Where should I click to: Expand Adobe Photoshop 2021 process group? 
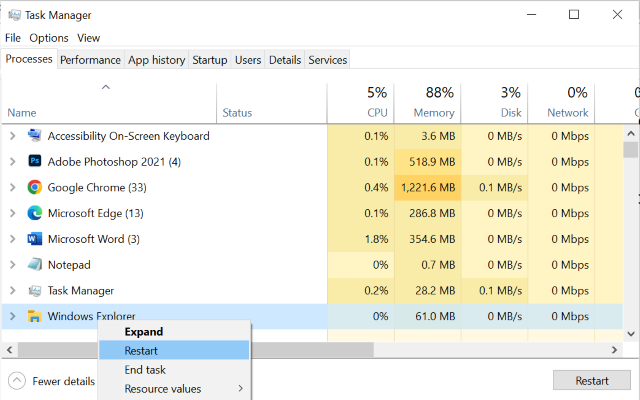coord(13,161)
